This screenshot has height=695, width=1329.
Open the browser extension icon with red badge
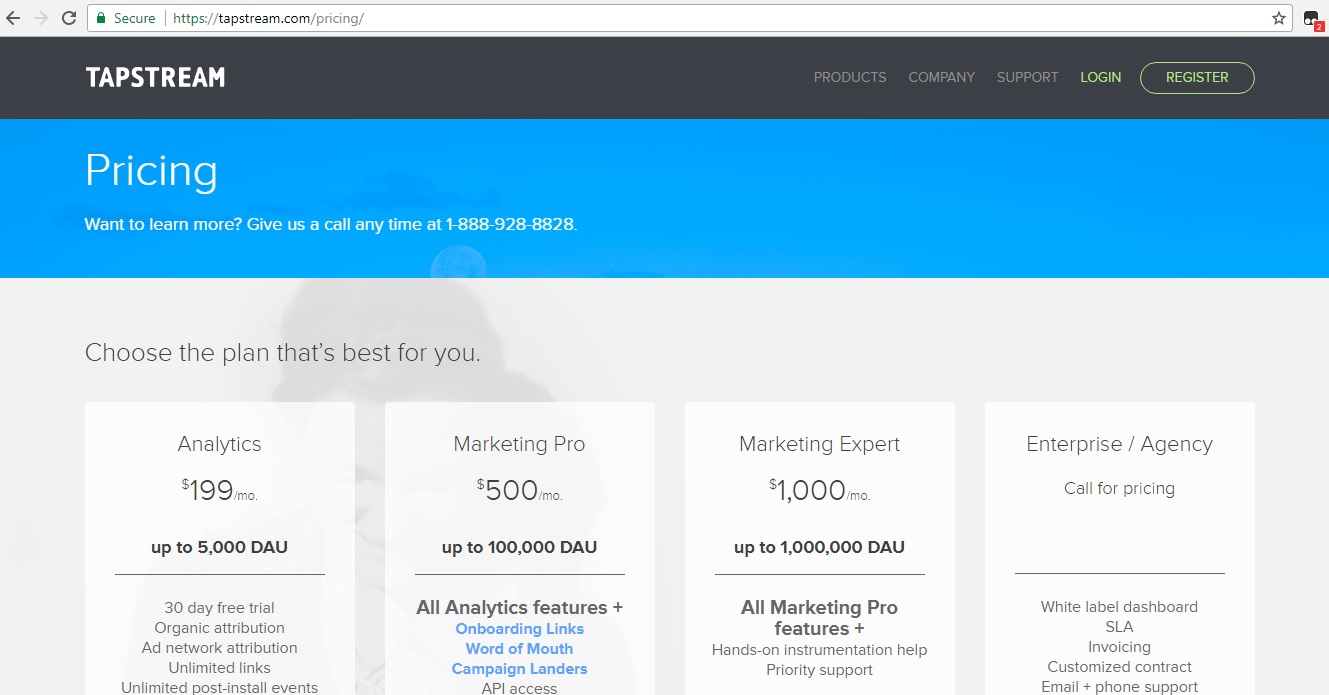point(1312,18)
